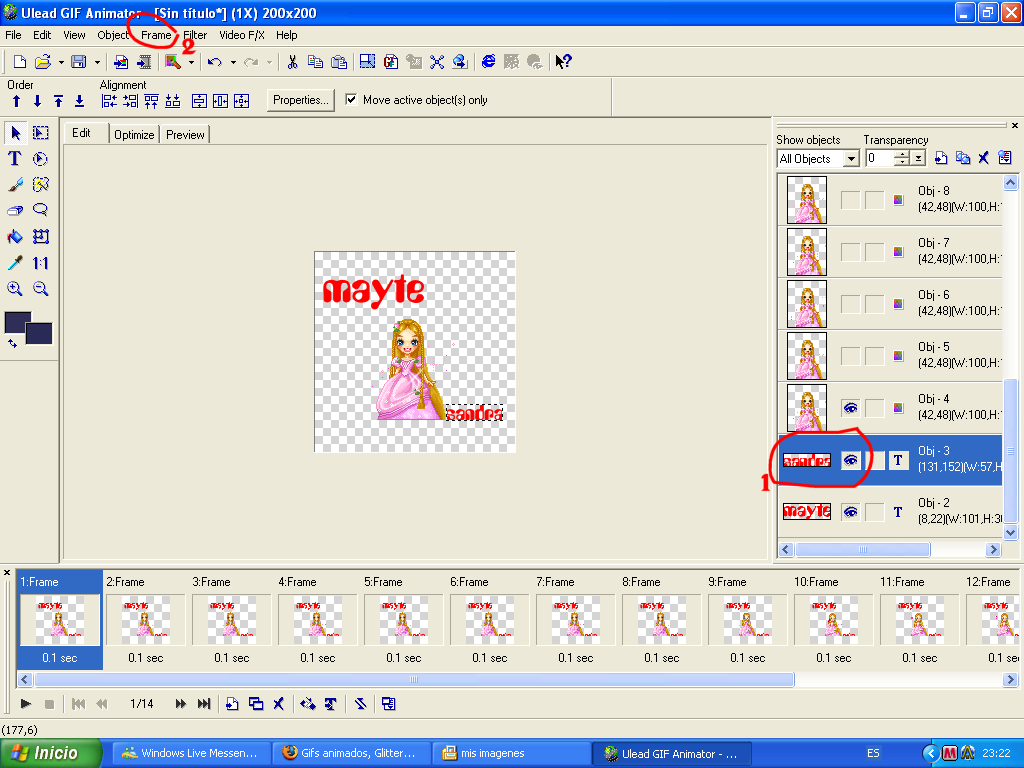Switch to Windows Live Messenger in taskbar
This screenshot has height=768, width=1024.
[x=193, y=753]
